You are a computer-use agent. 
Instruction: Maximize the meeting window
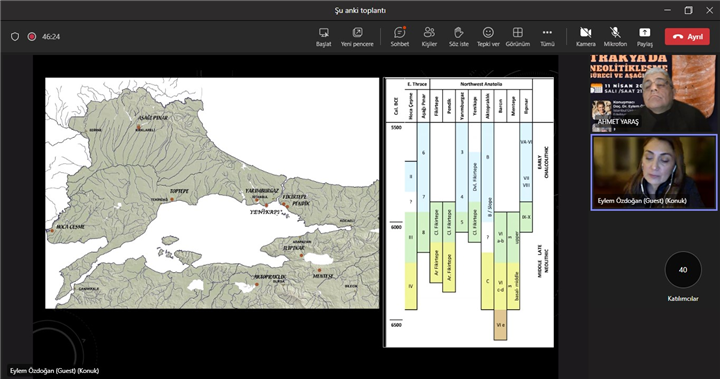pyautogui.click(x=688, y=10)
